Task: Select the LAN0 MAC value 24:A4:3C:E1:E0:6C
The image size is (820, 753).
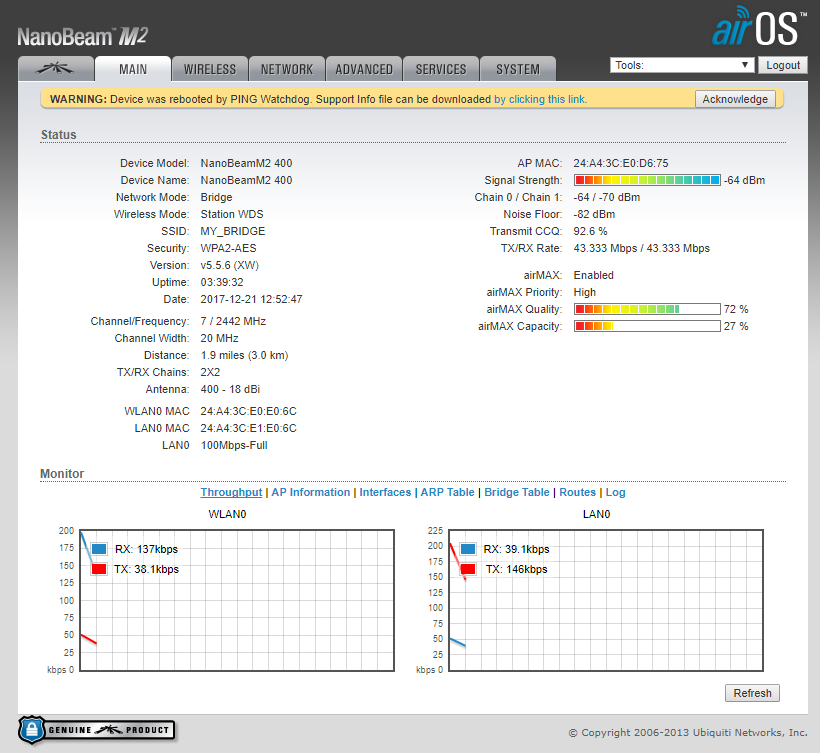Action: pyautogui.click(x=248, y=428)
